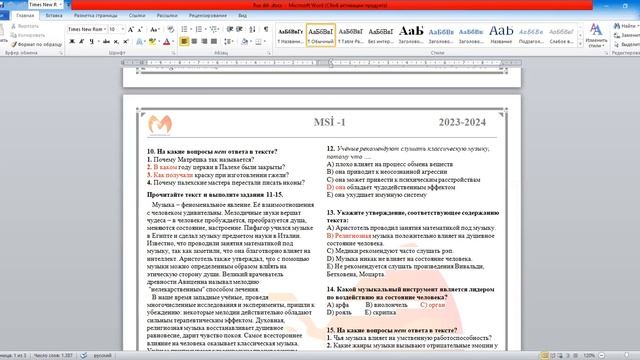This screenshot has height=360, width=640.
Task: Apply the Обычный style
Action: [x=321, y=35]
